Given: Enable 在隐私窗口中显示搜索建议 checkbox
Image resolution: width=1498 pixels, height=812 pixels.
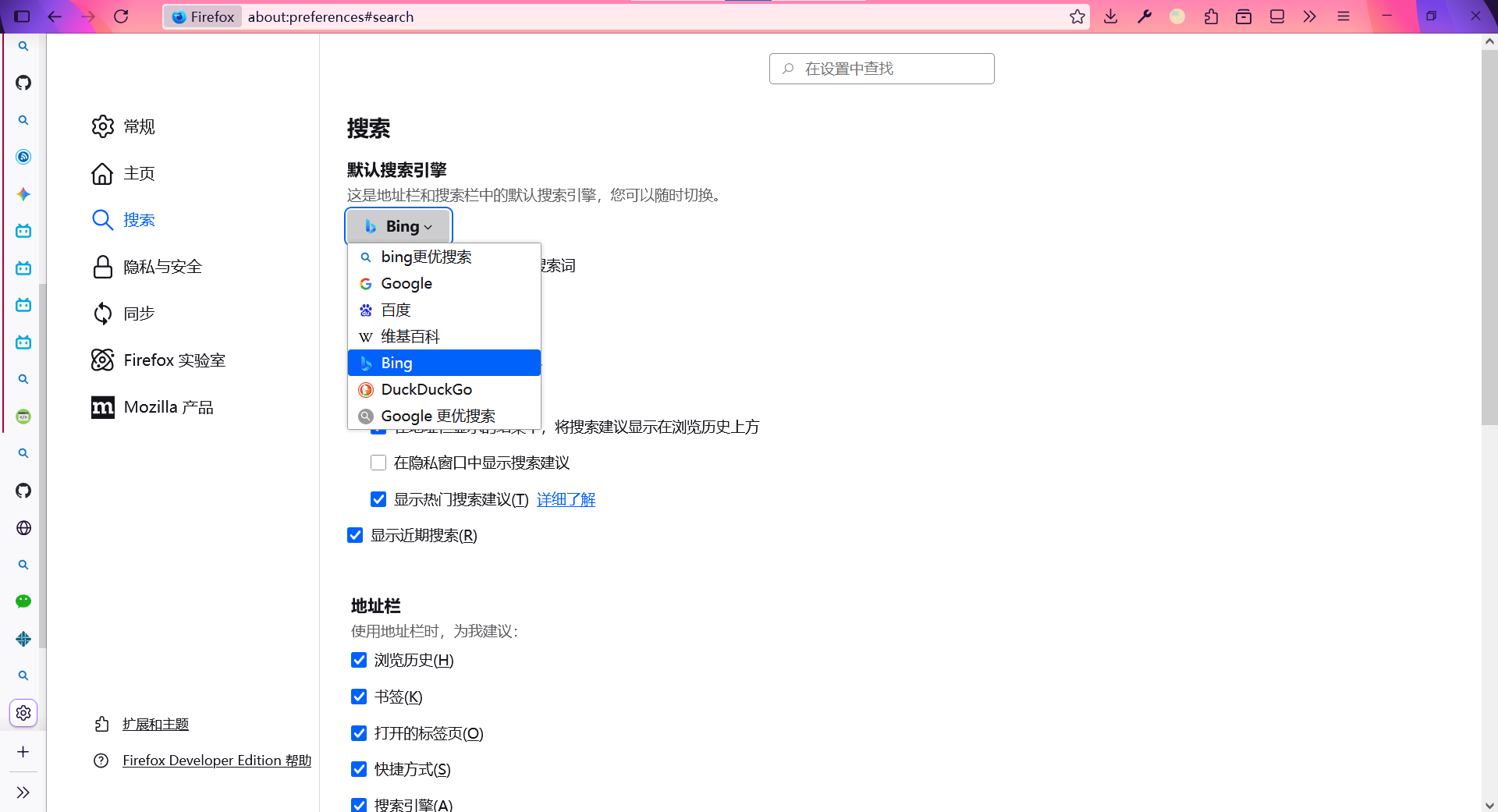Looking at the screenshot, I should 378,462.
